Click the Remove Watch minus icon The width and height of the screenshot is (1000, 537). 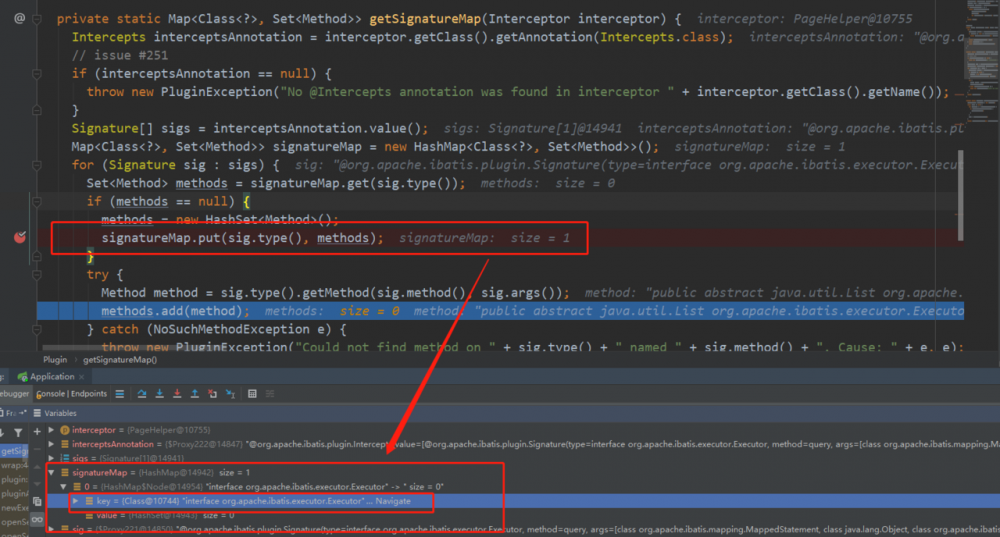pyautogui.click(x=37, y=449)
